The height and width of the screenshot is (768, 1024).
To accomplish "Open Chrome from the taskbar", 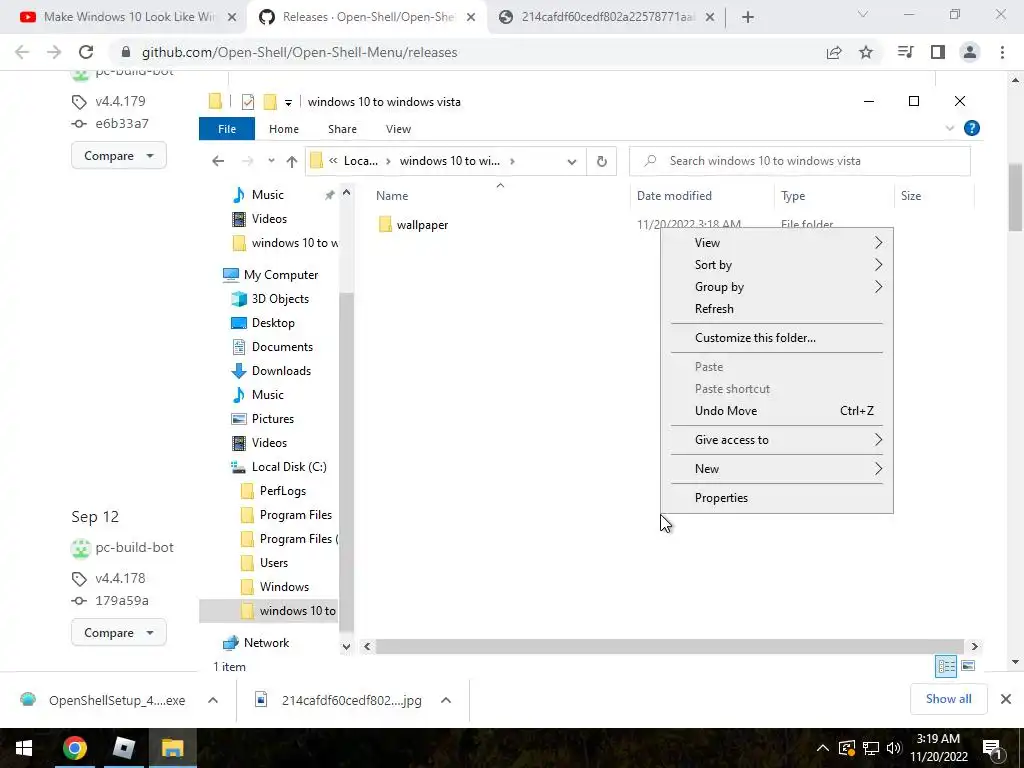I will click(x=74, y=748).
